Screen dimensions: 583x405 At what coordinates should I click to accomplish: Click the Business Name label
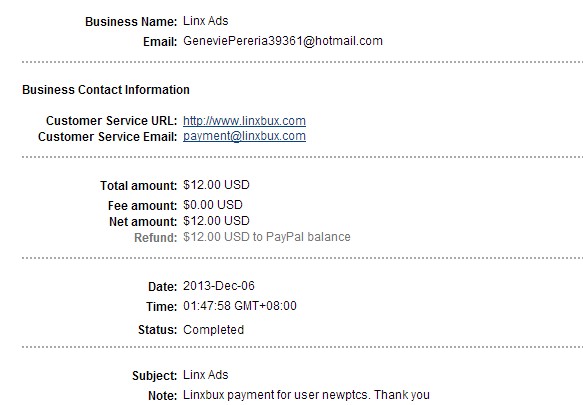pyautogui.click(x=131, y=22)
